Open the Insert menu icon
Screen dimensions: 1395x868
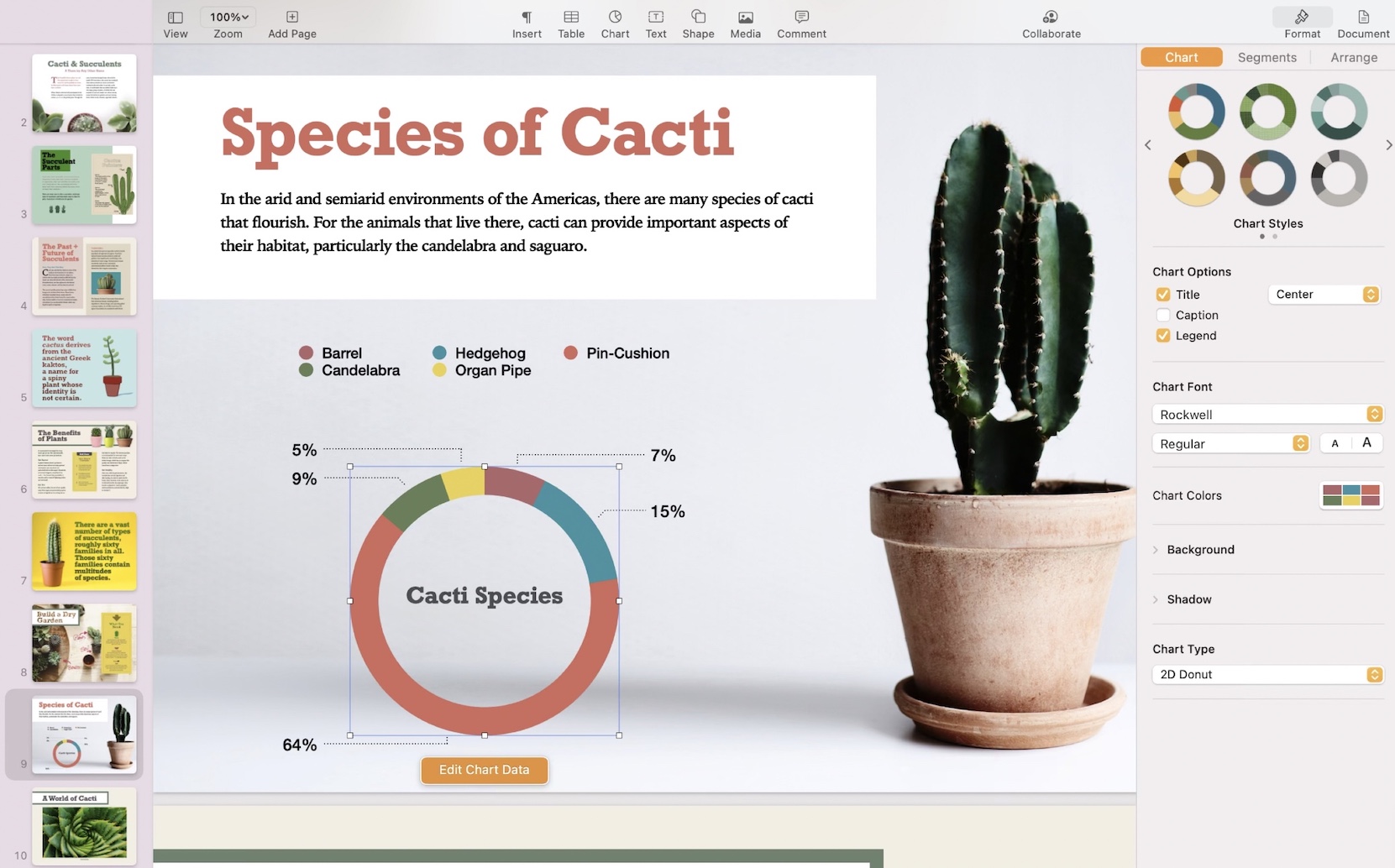527,18
